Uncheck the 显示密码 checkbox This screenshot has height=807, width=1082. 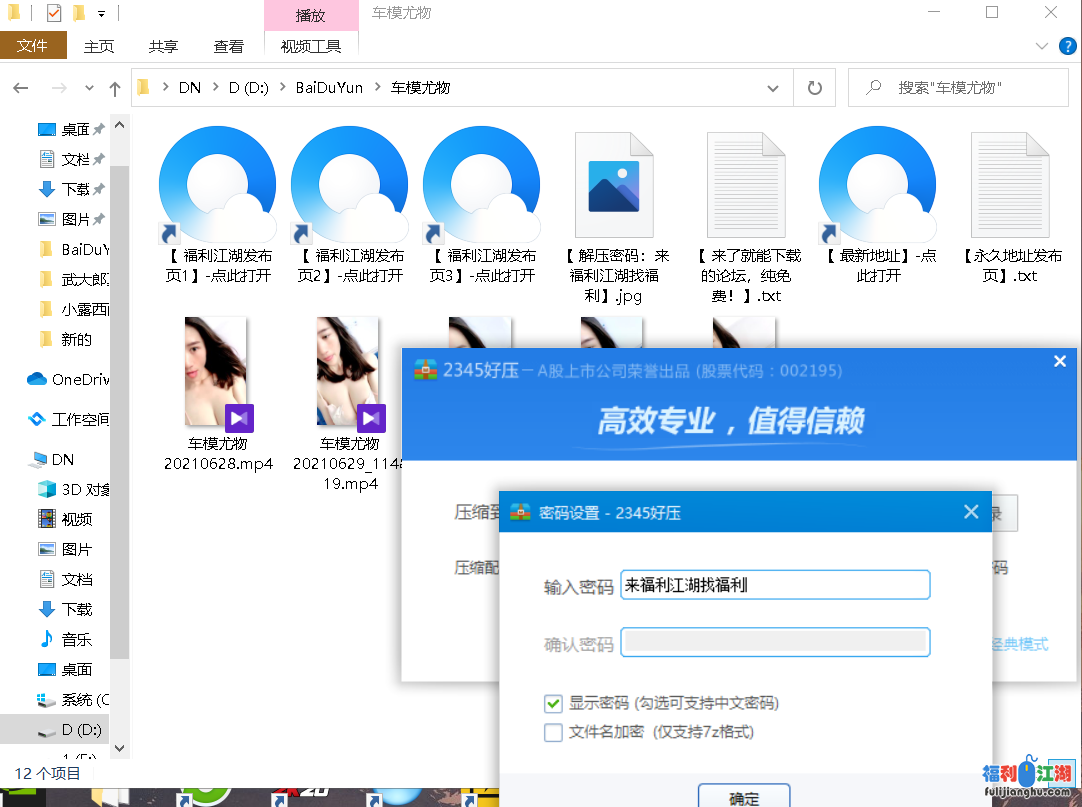tap(553, 703)
